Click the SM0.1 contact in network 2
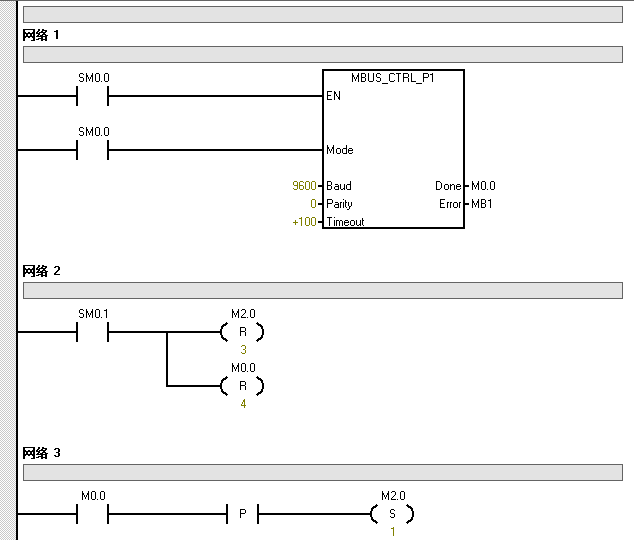Viewport: 634px width, 540px height. [x=93, y=333]
